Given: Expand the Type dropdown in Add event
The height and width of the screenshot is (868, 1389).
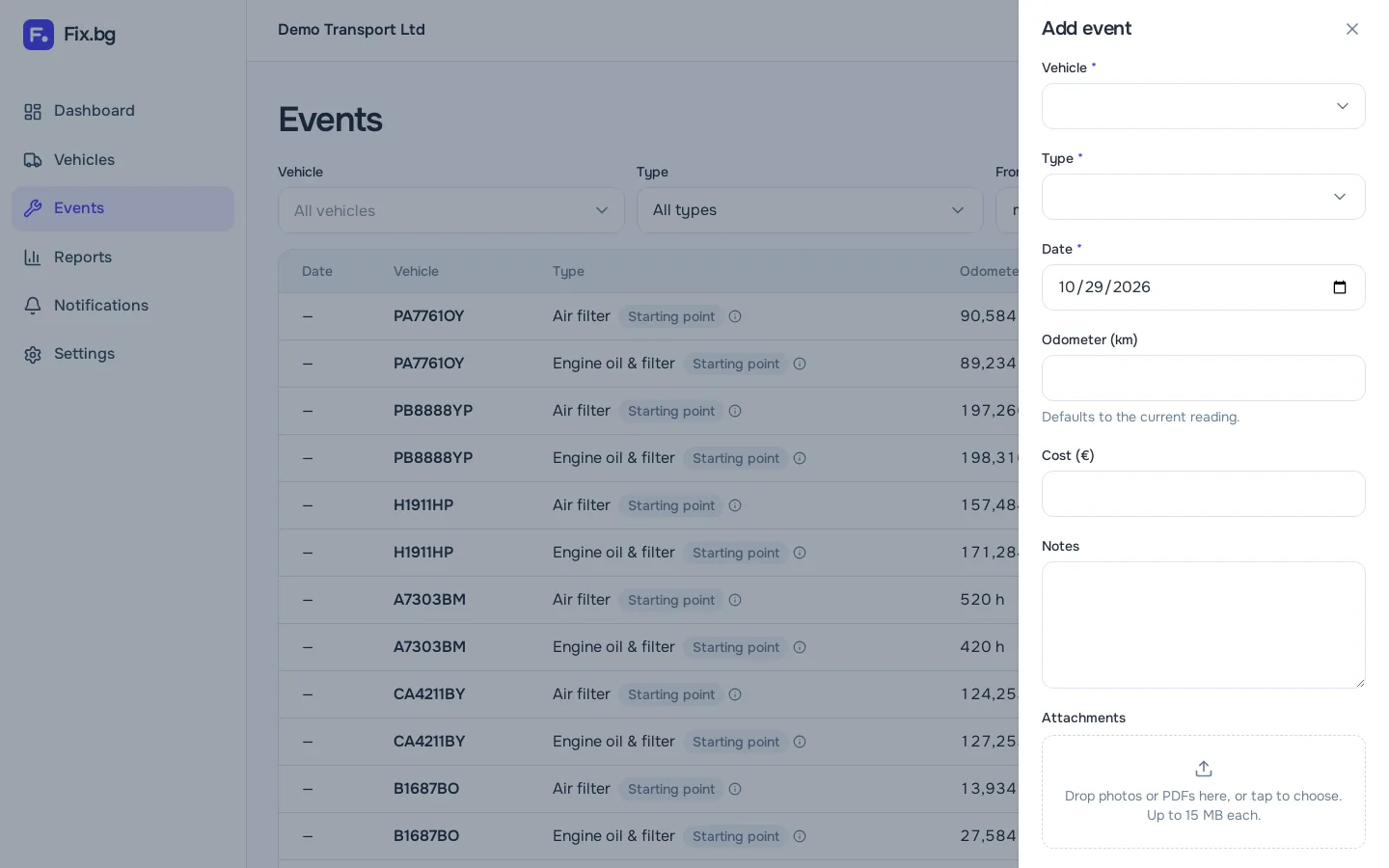Looking at the screenshot, I should (x=1204, y=197).
